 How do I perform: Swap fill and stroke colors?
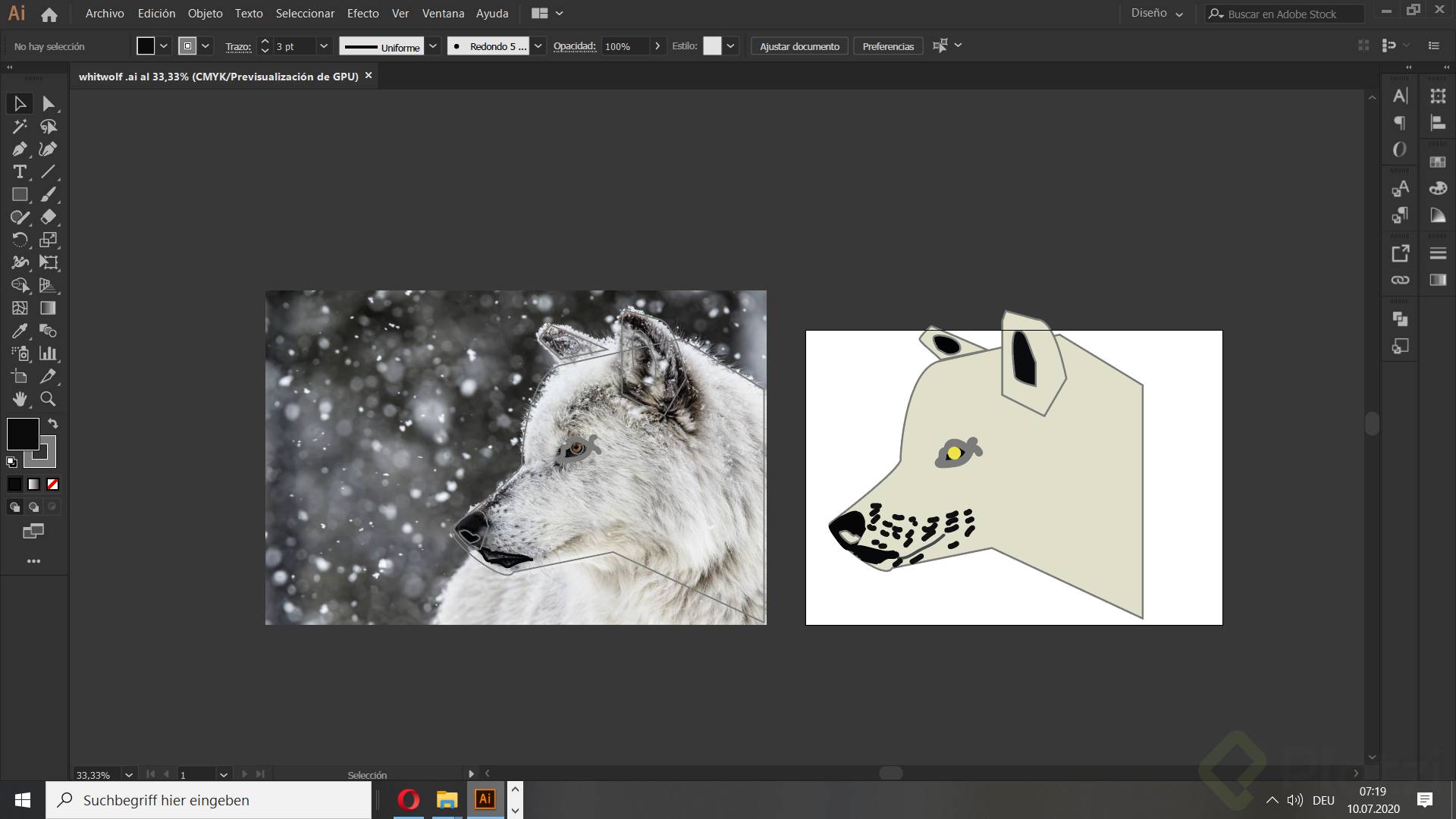click(x=53, y=423)
